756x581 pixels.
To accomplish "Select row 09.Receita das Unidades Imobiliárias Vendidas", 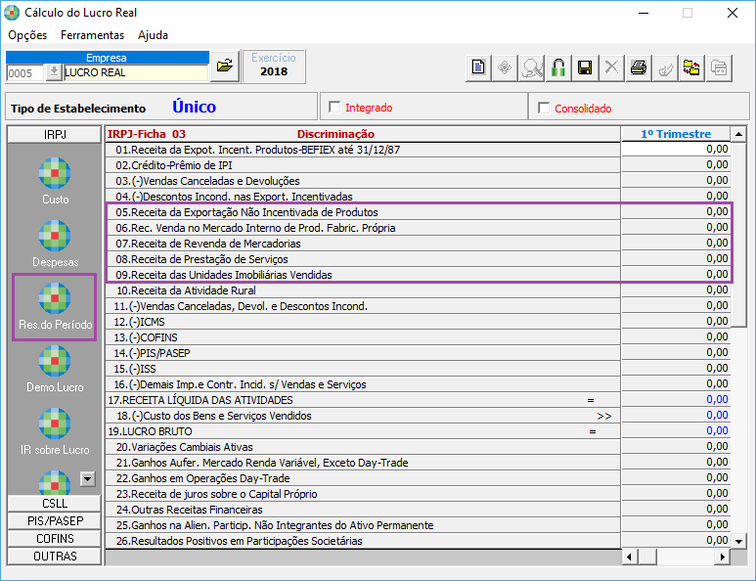I will coord(363,275).
